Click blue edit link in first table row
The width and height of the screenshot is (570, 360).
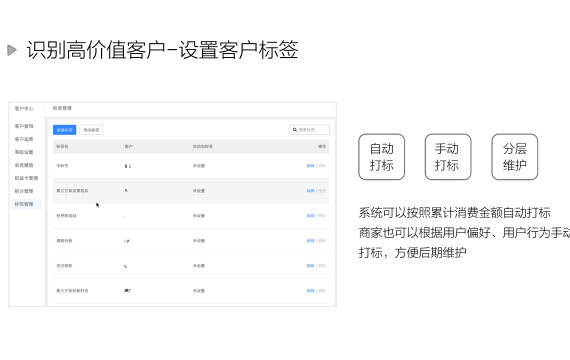(310, 166)
